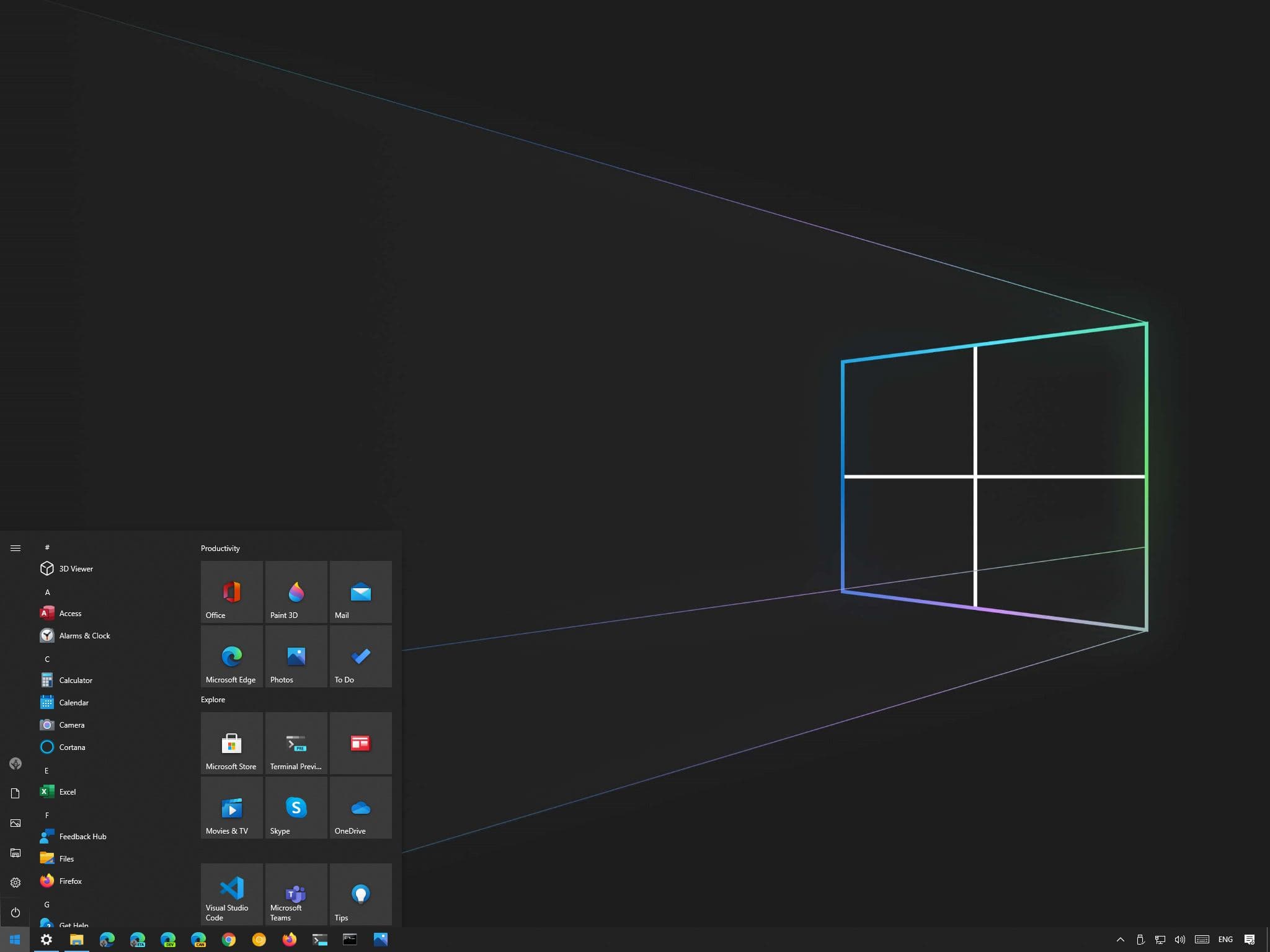The width and height of the screenshot is (1270, 952).
Task: Launch the Visual Studio Code tile
Action: click(231, 894)
